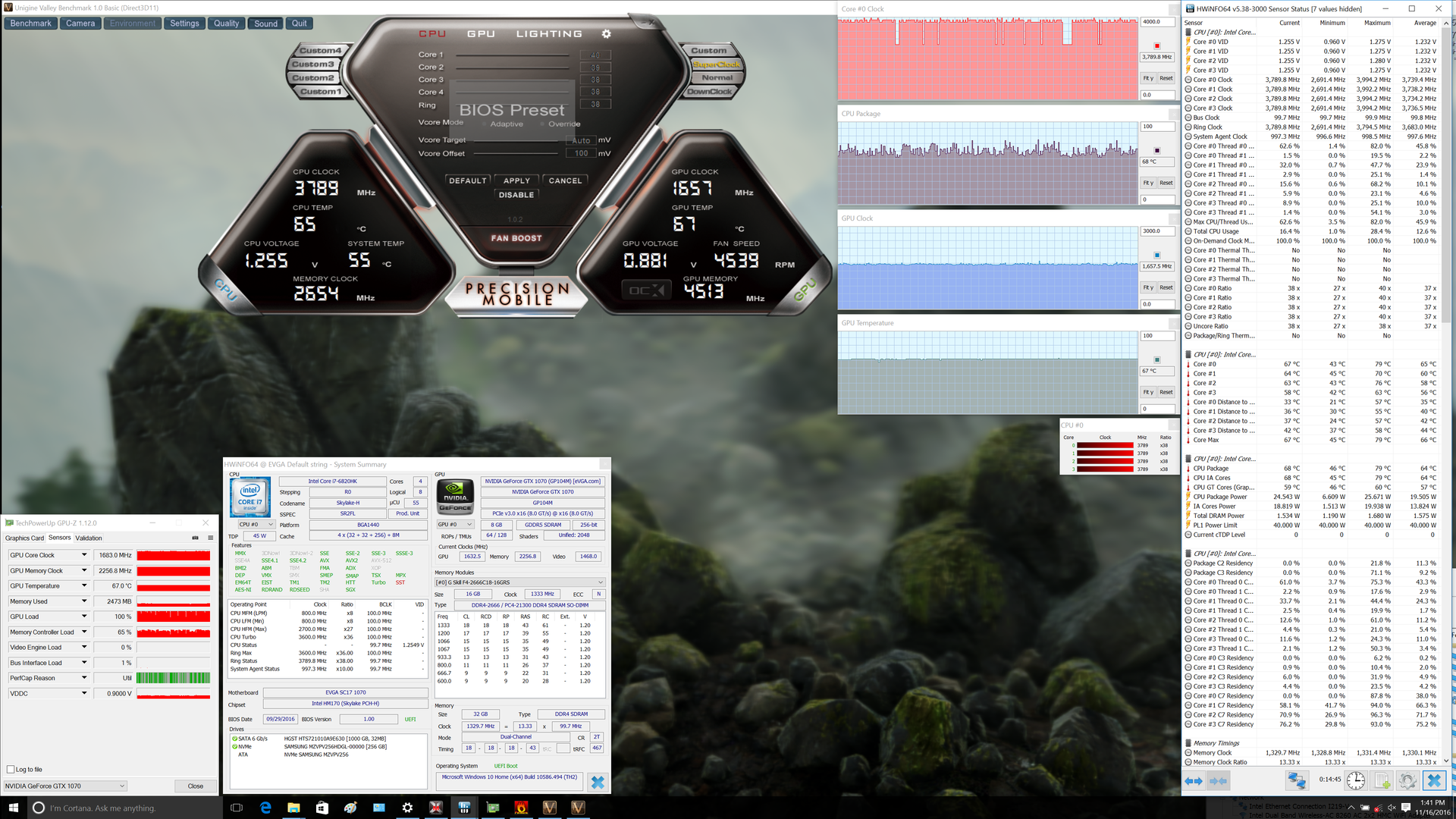Click Close button in GPU-Z
The image size is (1456, 819).
(196, 786)
